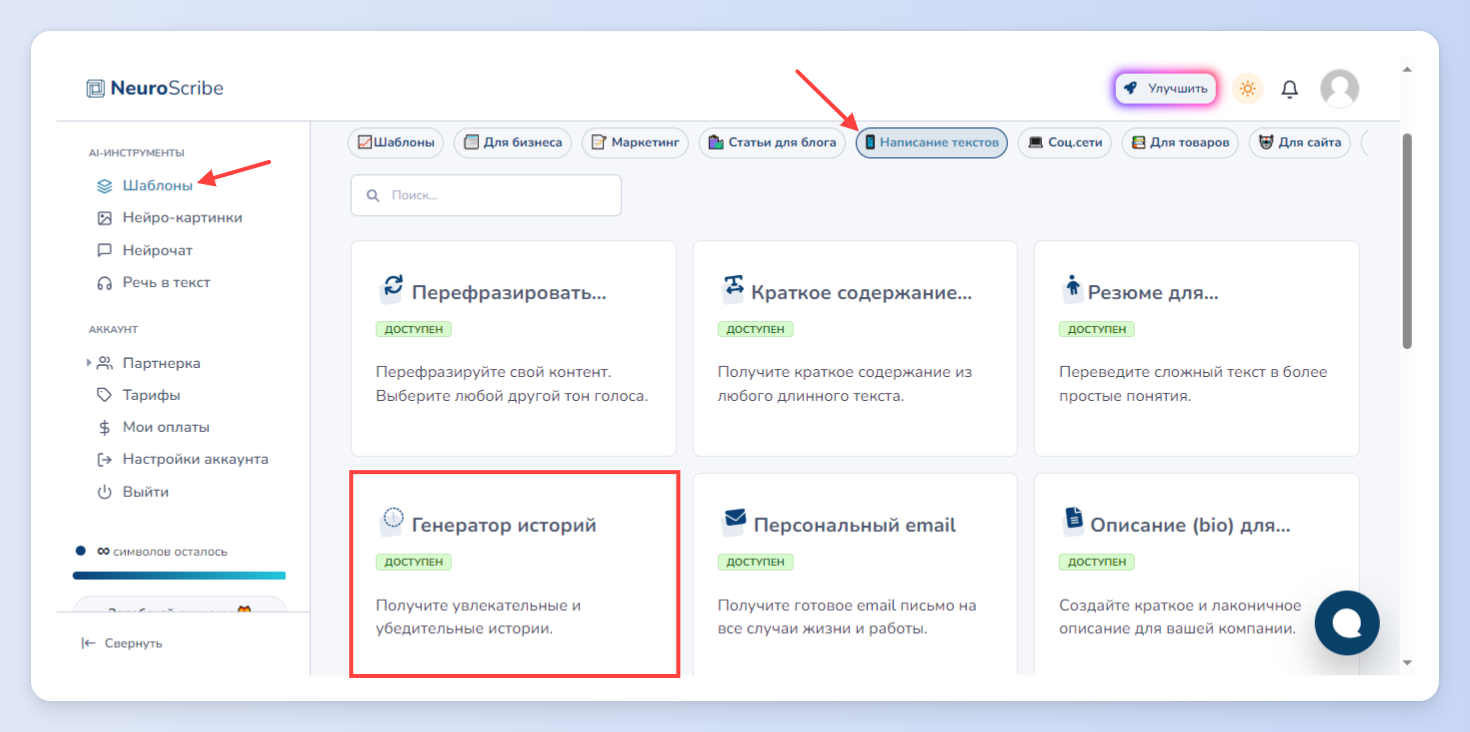Open the Краткое содержание template card
Viewport: 1470px width, 732px height.
pos(855,348)
